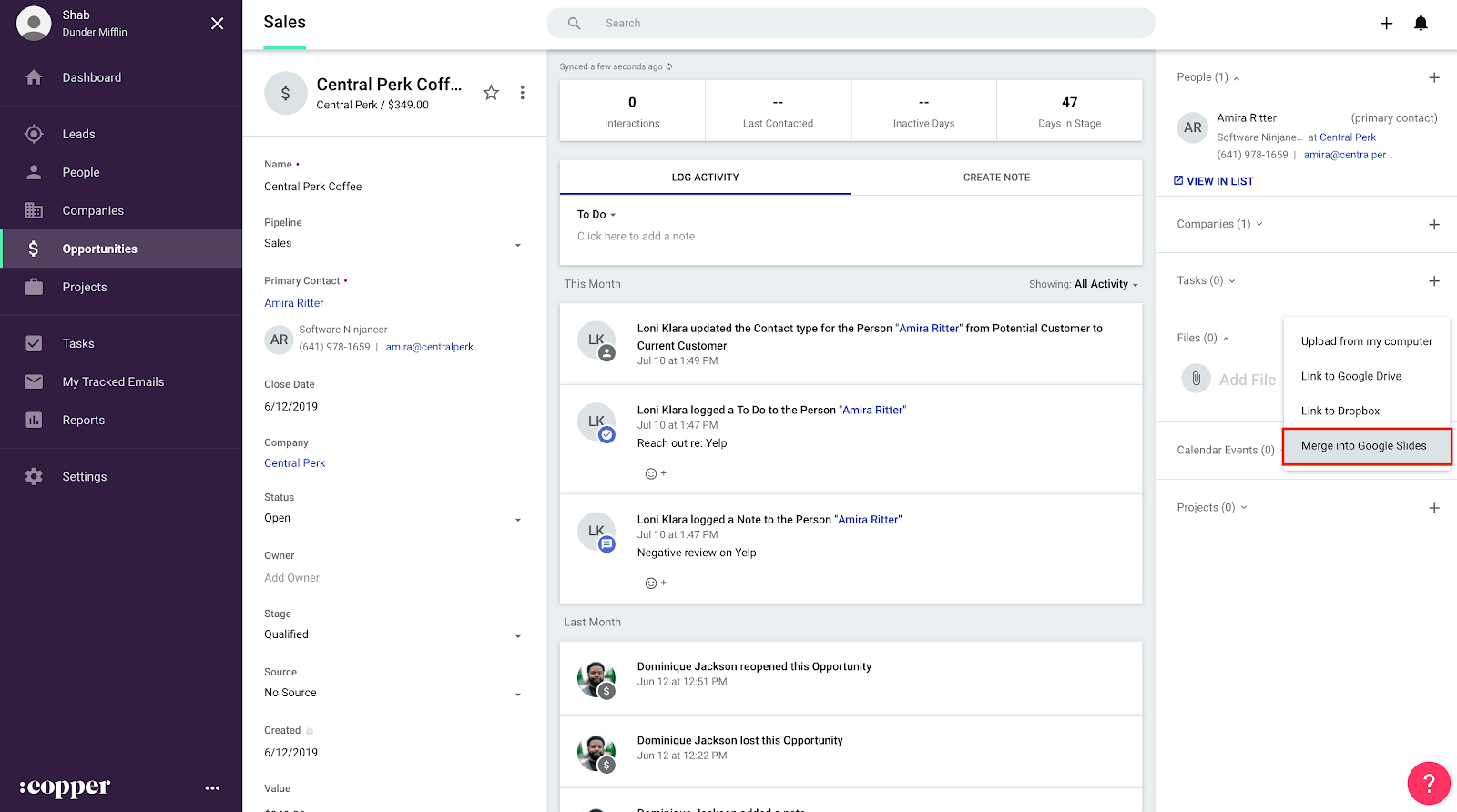
Task: Click the Companies building icon
Action: point(34,210)
